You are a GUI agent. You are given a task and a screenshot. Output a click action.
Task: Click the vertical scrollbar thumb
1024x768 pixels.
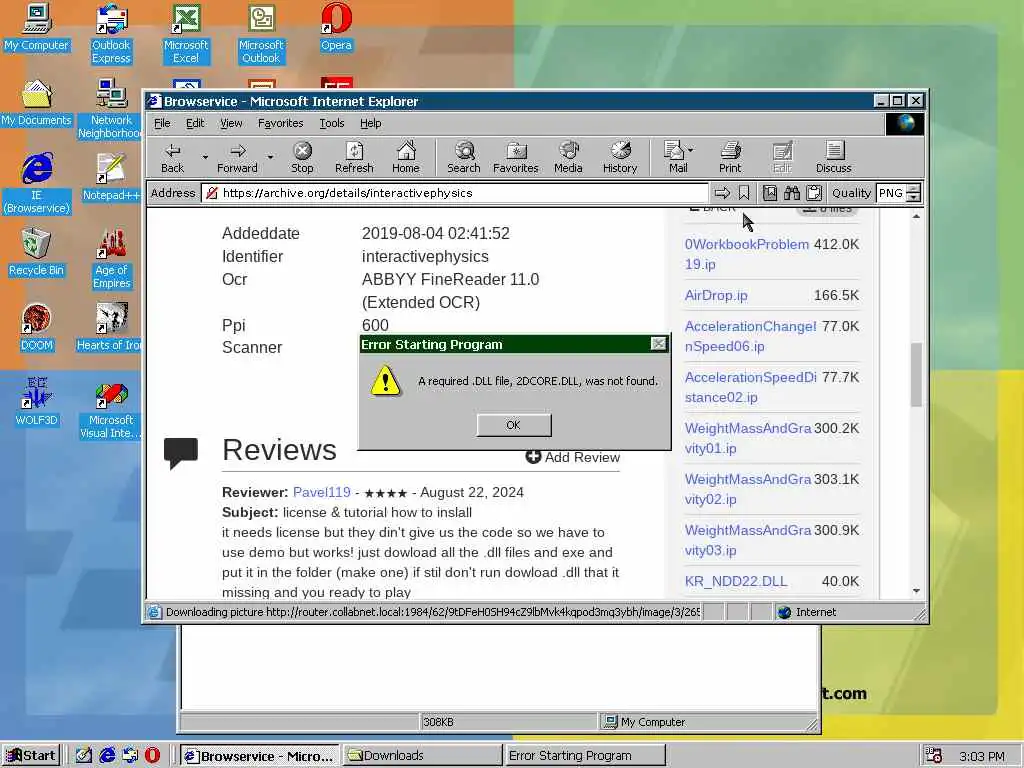click(916, 375)
